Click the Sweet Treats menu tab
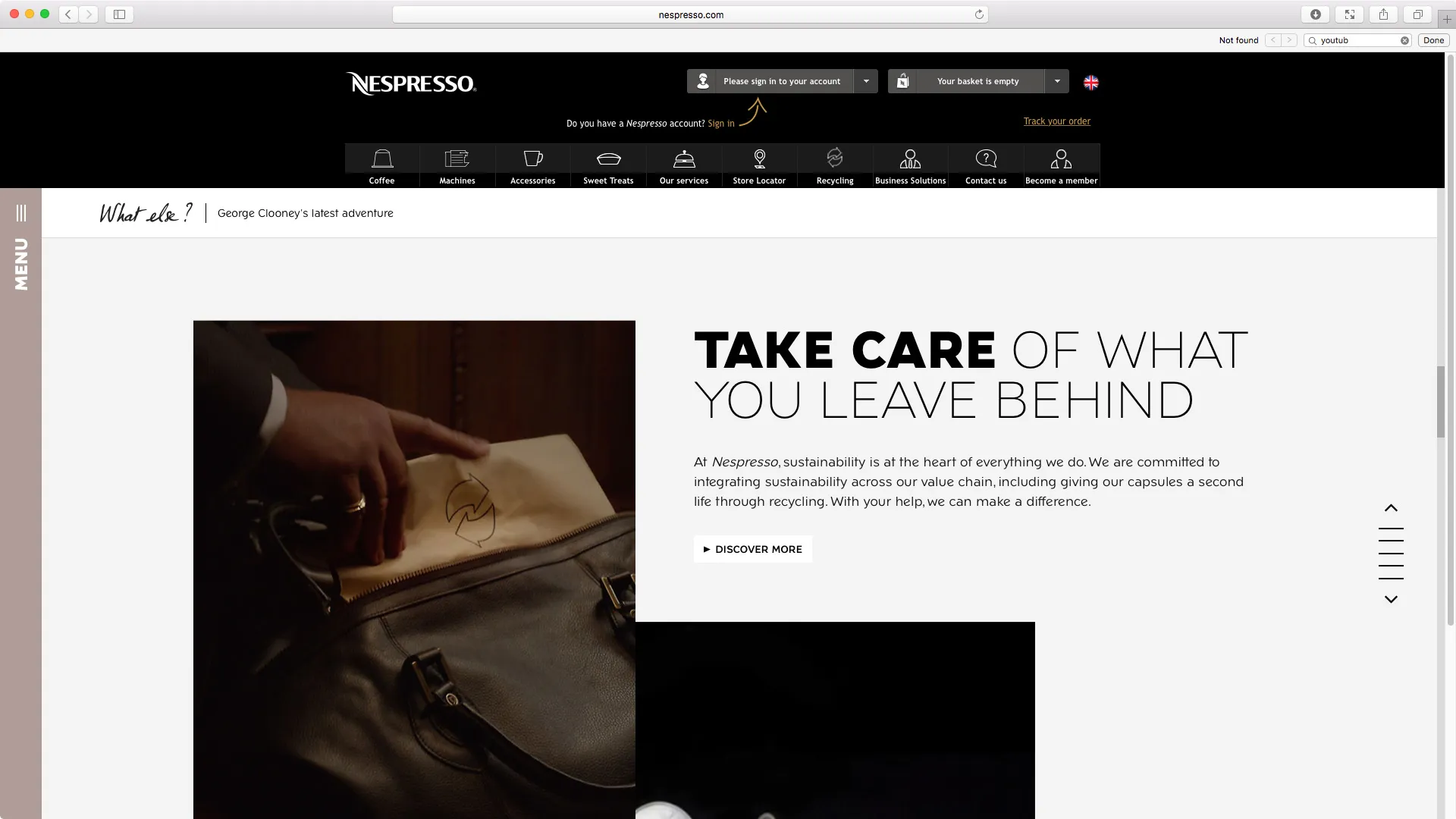The height and width of the screenshot is (819, 1456). [x=608, y=165]
